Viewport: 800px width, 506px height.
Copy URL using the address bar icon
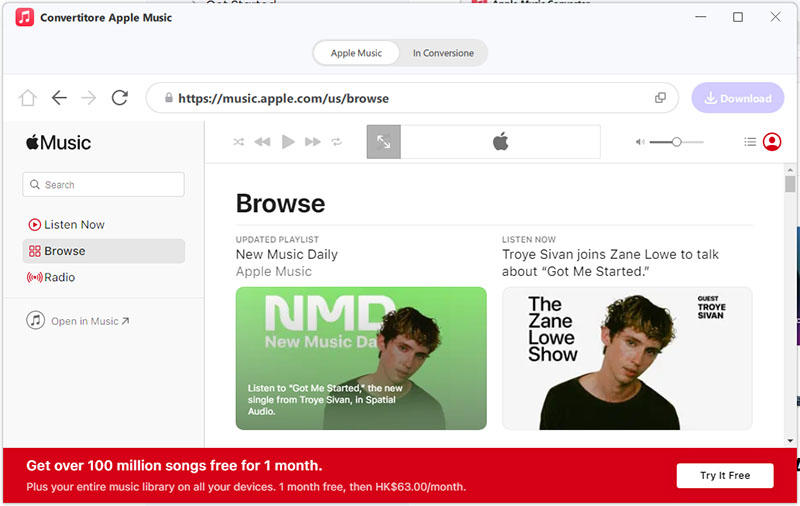(x=660, y=97)
